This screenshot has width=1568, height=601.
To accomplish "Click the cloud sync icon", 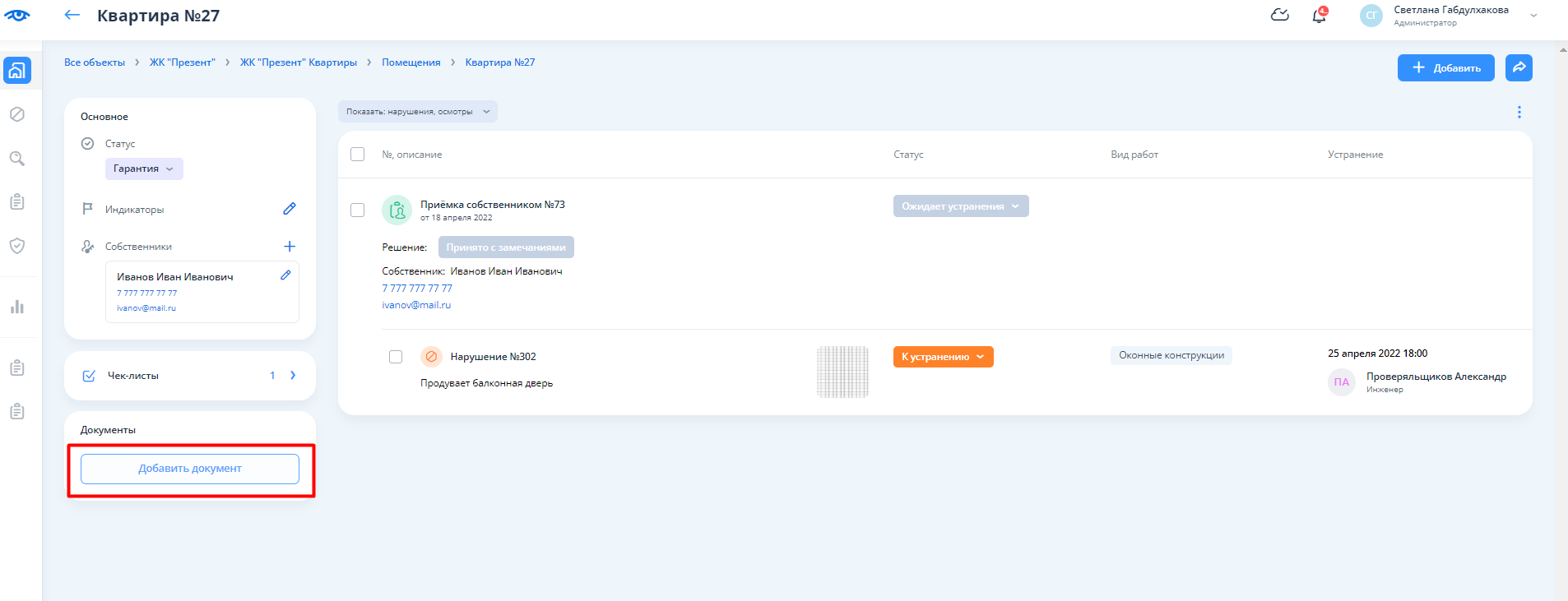I will (x=1279, y=15).
